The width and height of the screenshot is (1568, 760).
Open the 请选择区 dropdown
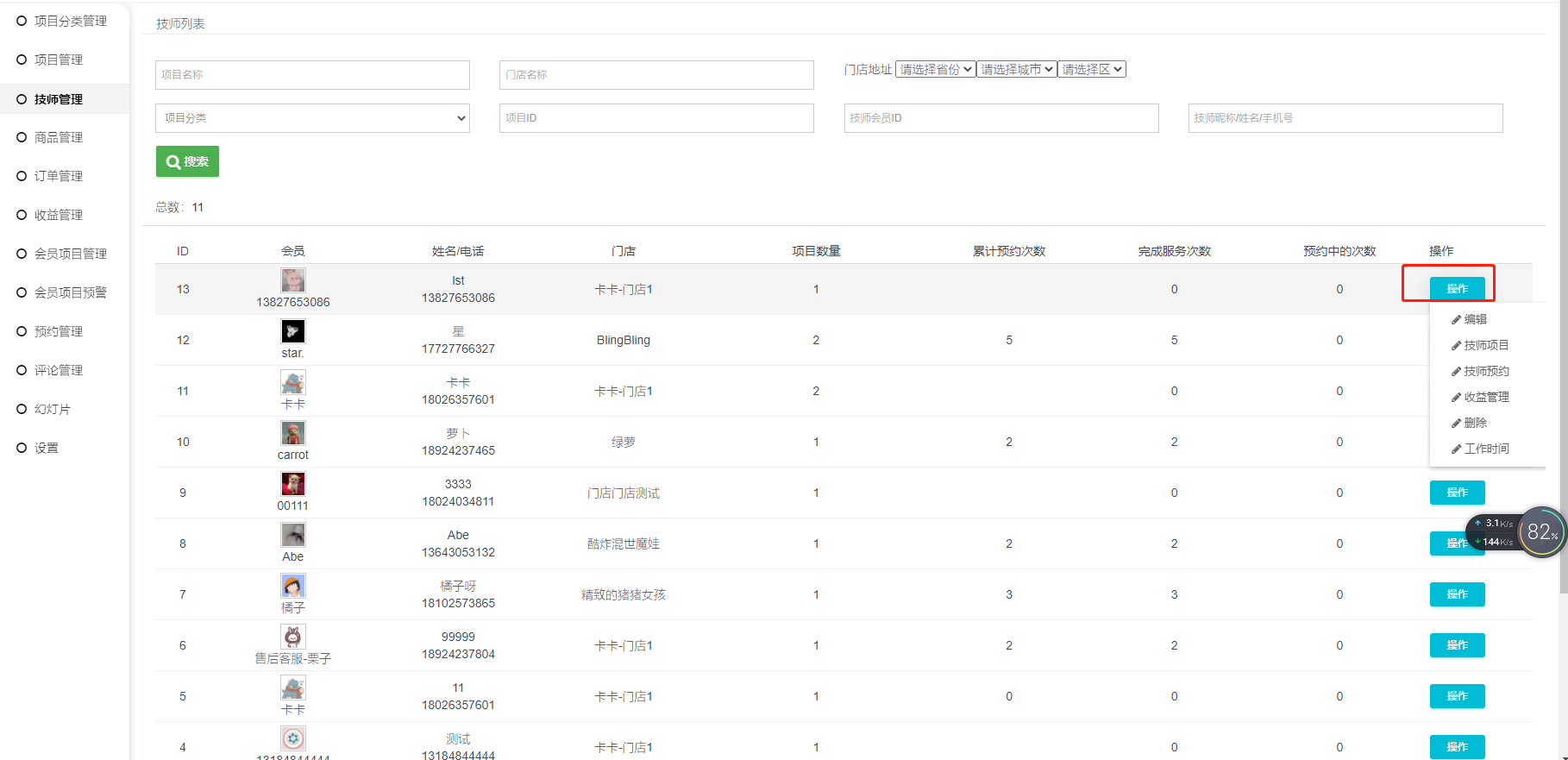click(1092, 69)
